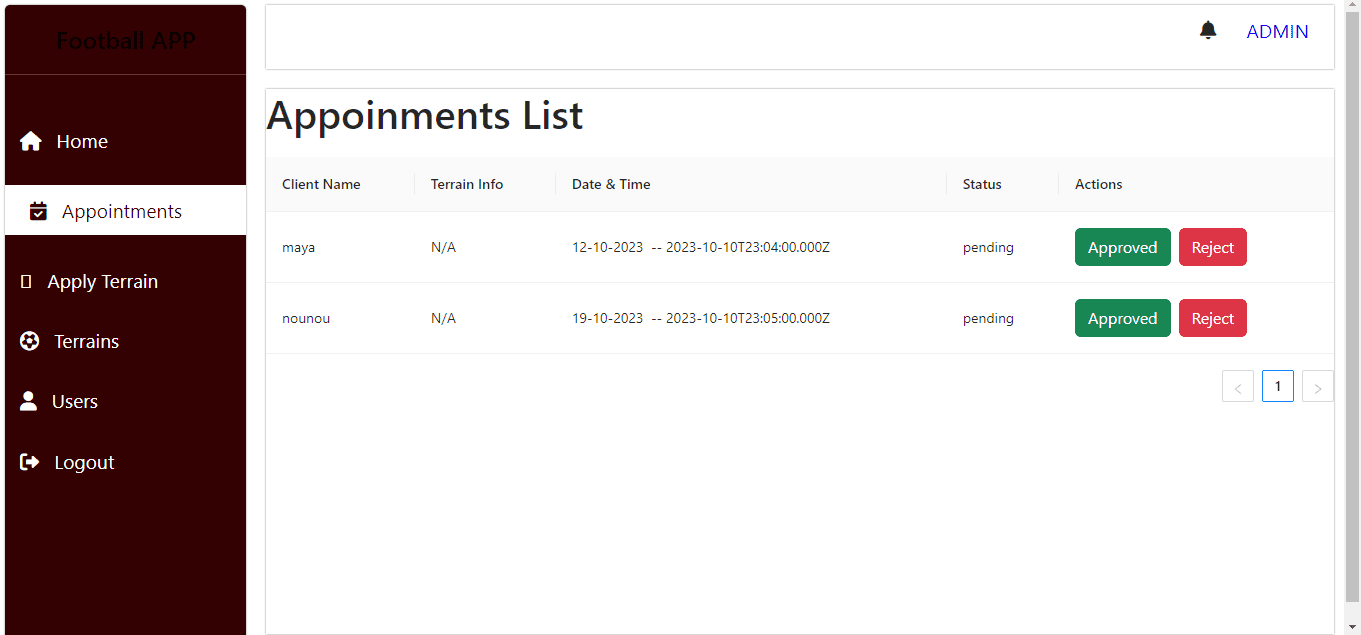Click the Users person icon
Viewport: 1361px width, 635px height.
click(29, 401)
